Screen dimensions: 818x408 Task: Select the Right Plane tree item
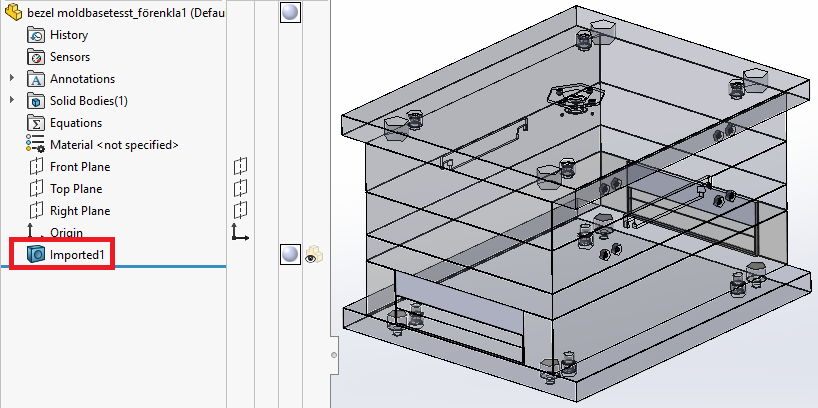[80, 211]
